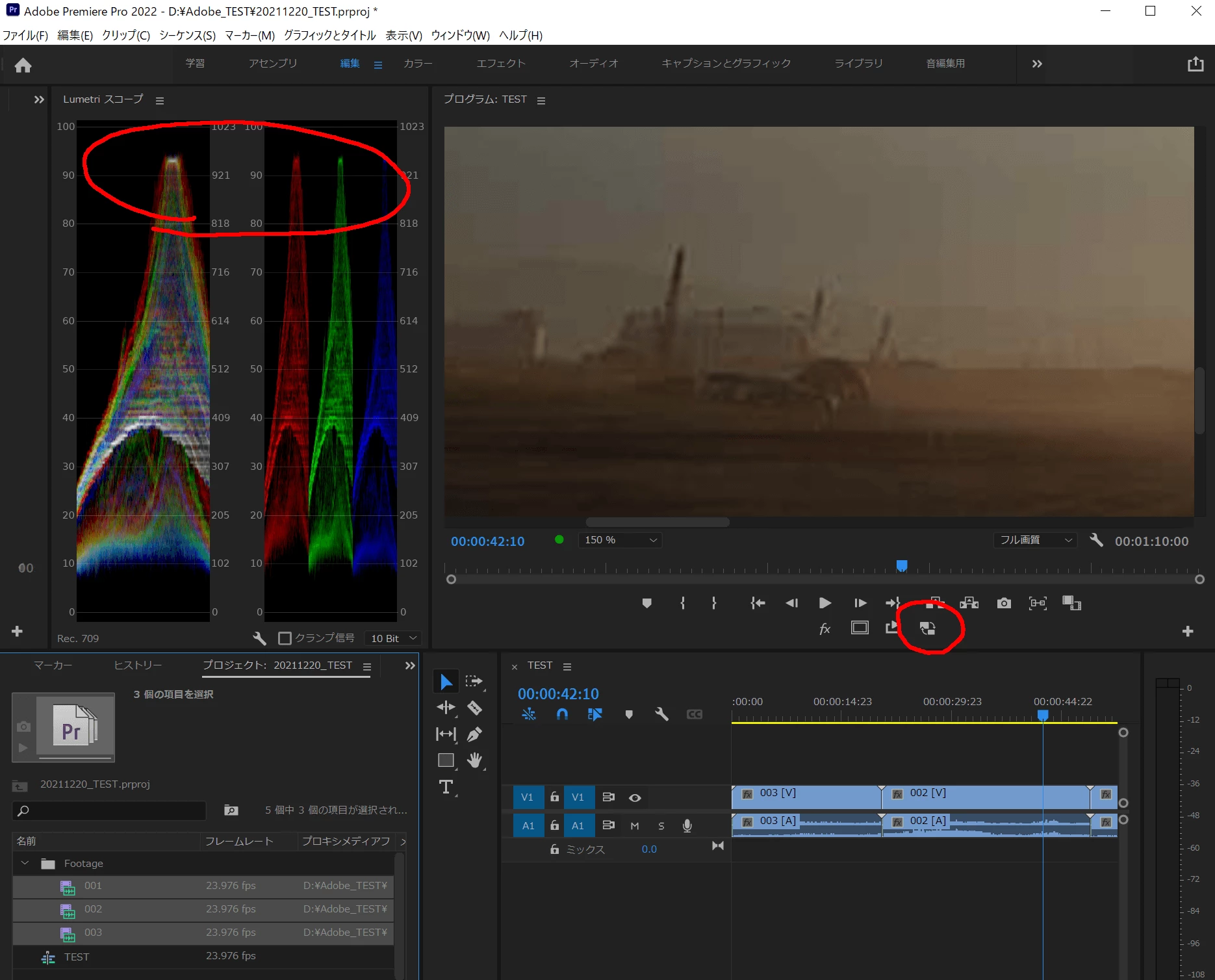
Task: Toggle Snap in timeline
Action: pyautogui.click(x=562, y=714)
